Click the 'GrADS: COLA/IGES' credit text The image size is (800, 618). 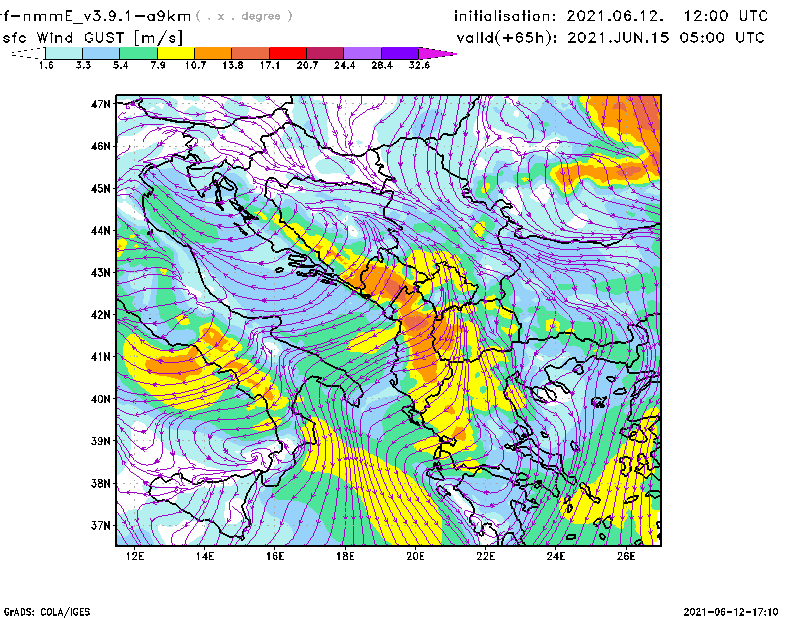[46, 612]
